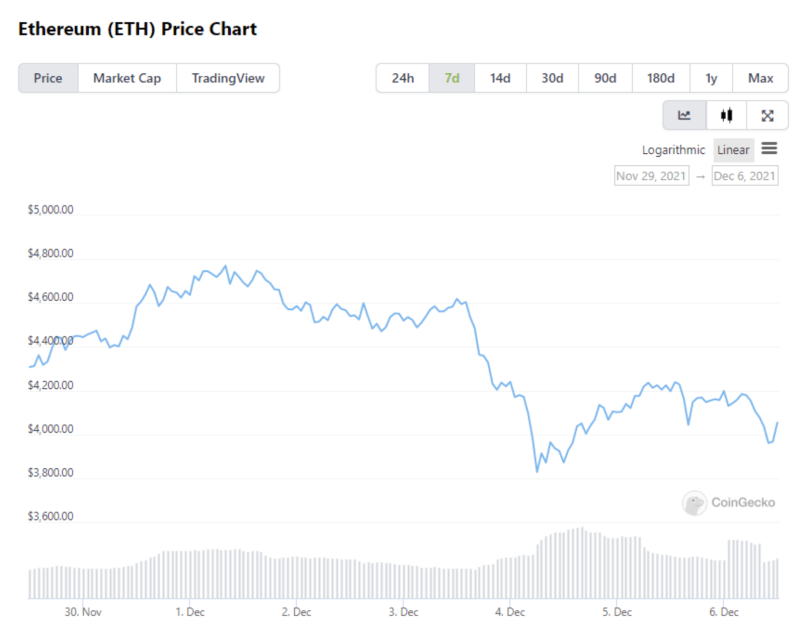View 1y price history
810x628 pixels.
[711, 78]
